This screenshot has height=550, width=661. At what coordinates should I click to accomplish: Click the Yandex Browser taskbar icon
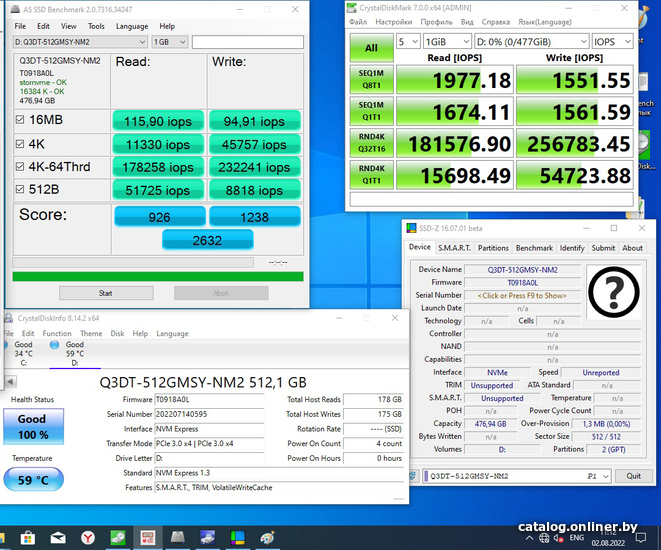coord(88,537)
